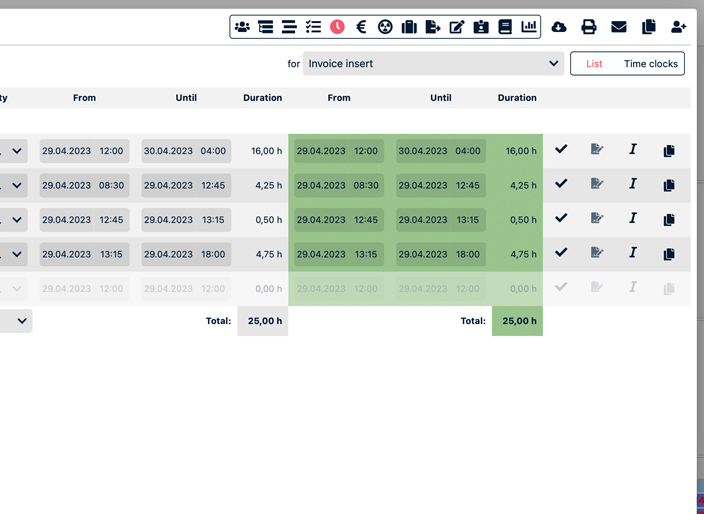The image size is (704, 514).
Task: Switch to the Time clocks tab
Action: tap(650, 63)
